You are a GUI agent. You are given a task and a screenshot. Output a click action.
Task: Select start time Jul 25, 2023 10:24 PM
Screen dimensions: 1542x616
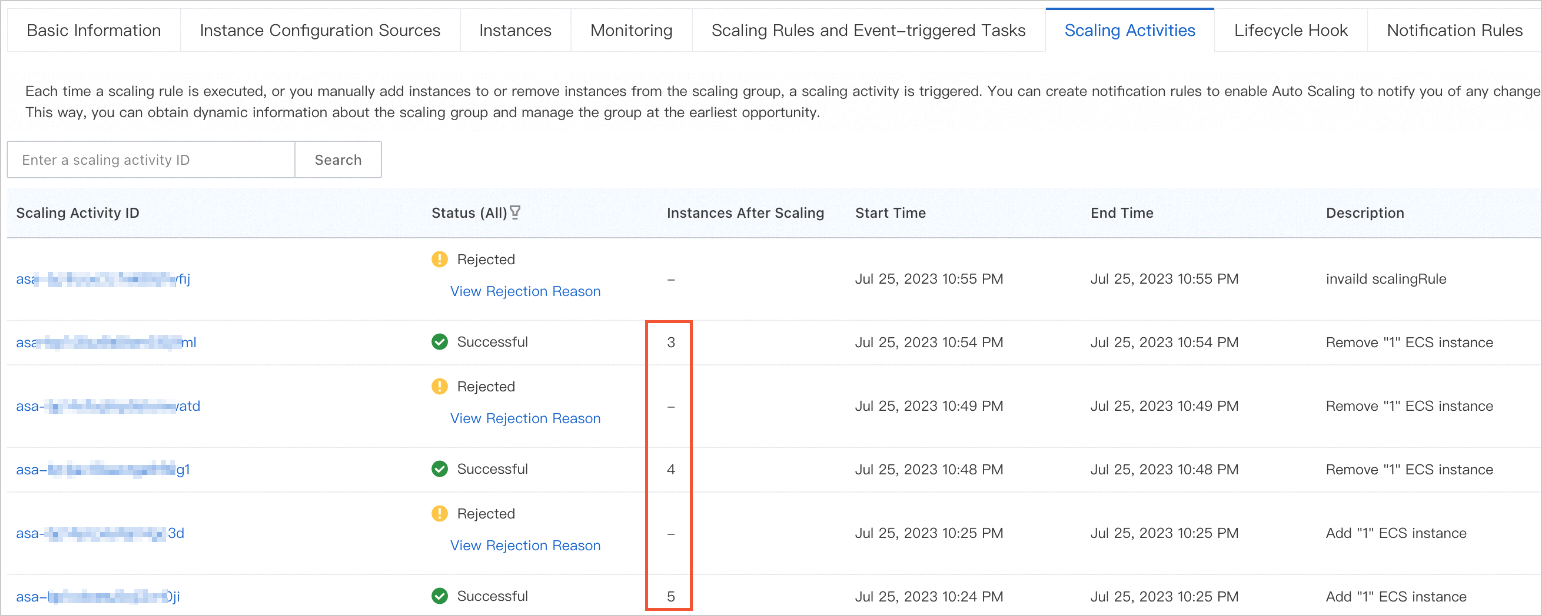click(x=929, y=597)
